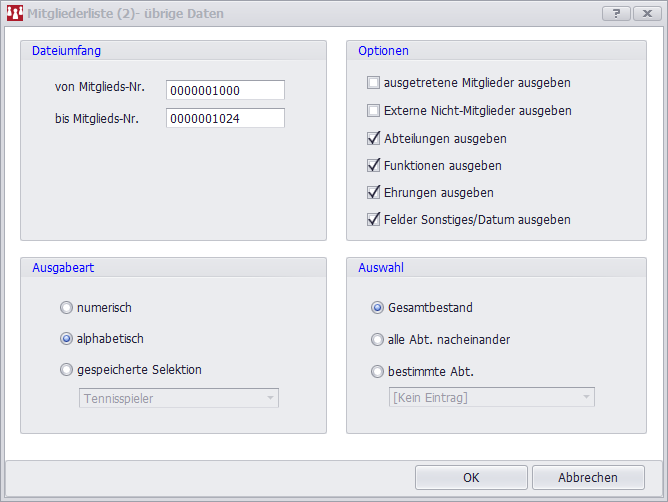
Task: Open the Tennisspieler selection dropdown
Action: (178, 398)
